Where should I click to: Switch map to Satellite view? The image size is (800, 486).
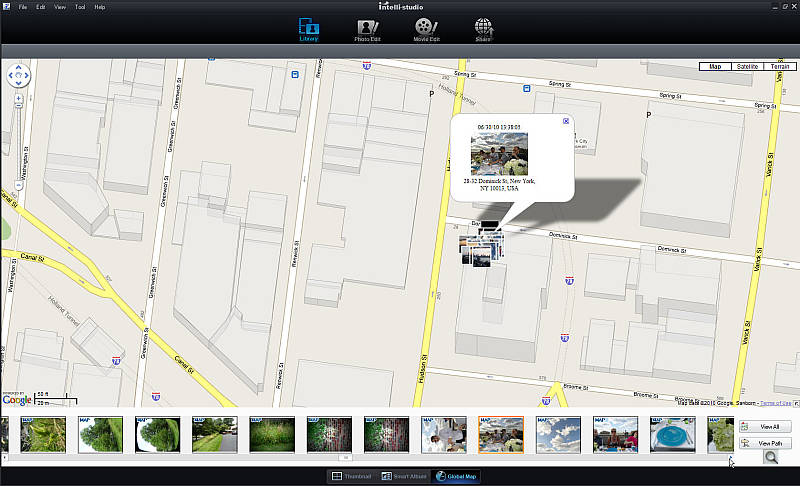[746, 67]
